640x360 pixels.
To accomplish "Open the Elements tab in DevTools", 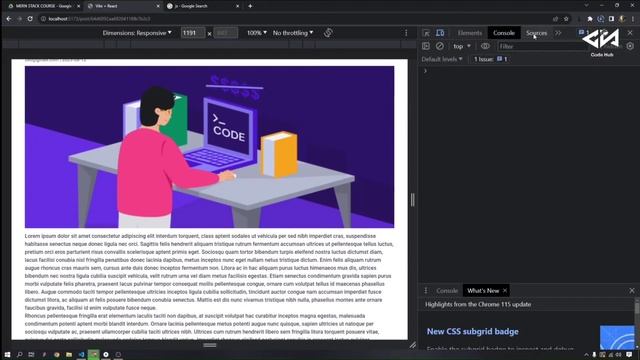I will [469, 33].
